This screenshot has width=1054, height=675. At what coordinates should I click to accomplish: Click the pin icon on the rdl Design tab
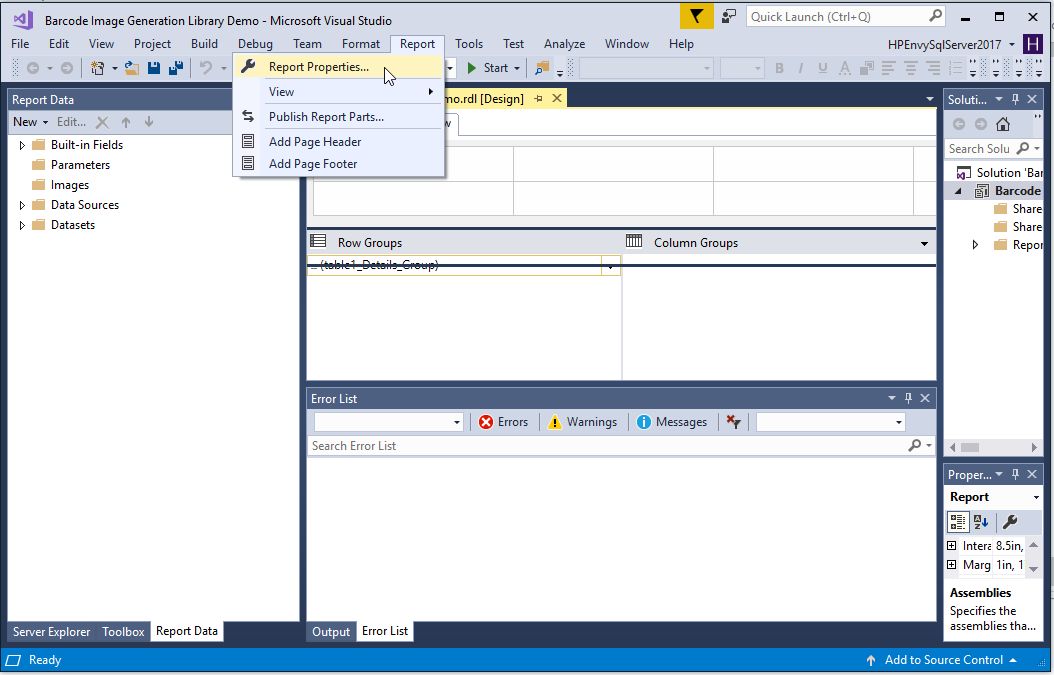[538, 99]
